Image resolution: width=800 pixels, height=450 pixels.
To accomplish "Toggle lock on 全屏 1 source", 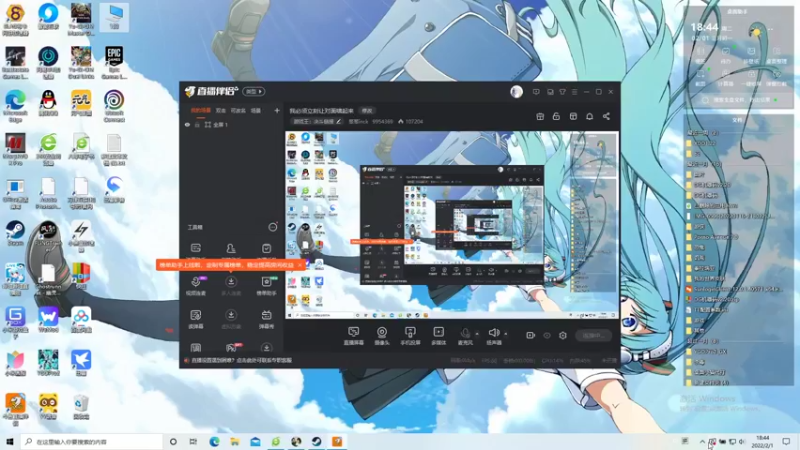I will coord(197,124).
